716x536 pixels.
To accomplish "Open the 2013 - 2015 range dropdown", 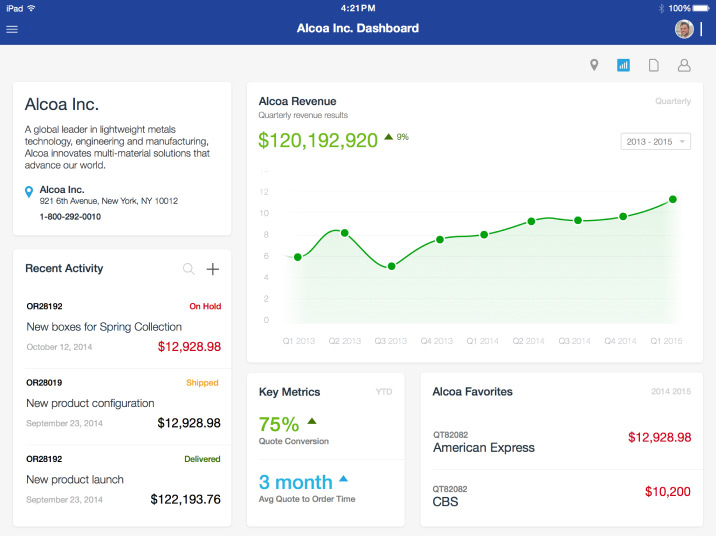I will 655,142.
